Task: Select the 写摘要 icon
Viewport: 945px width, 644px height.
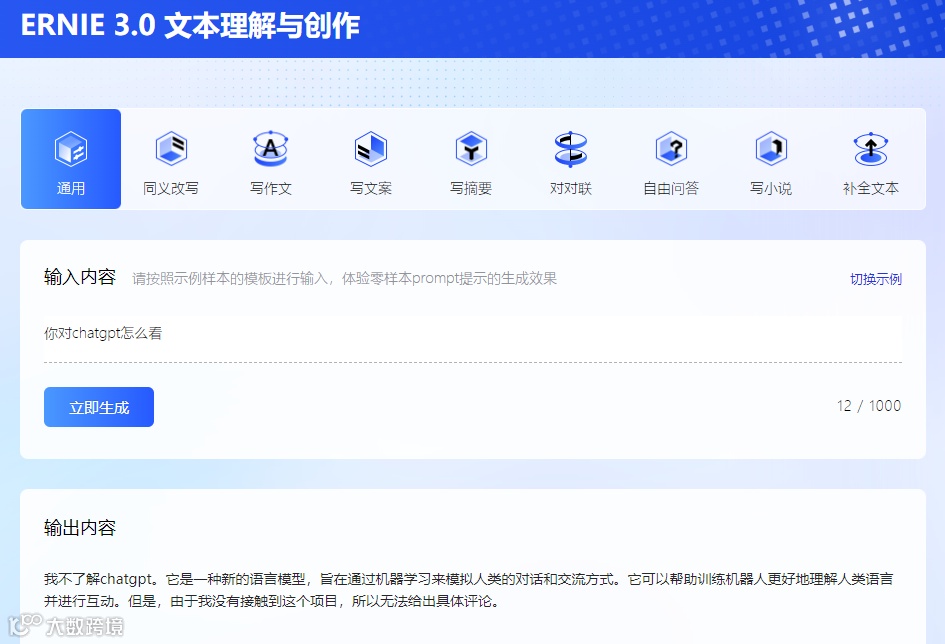Action: (471, 148)
